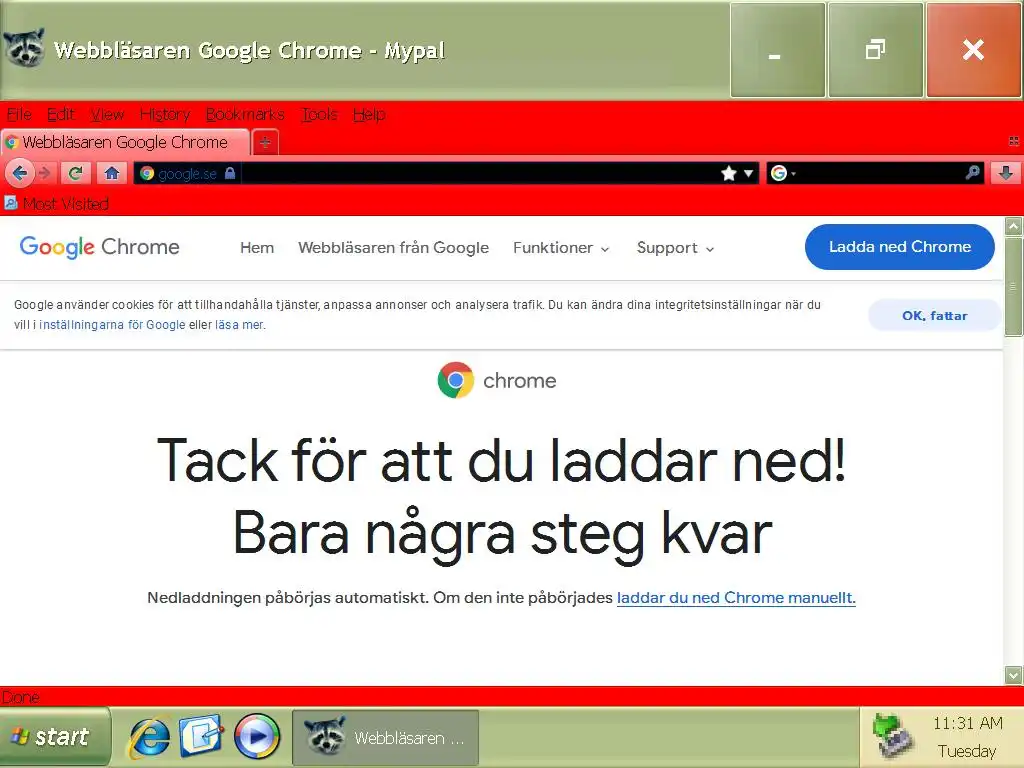1024x768 pixels.
Task: Click the tab groups icon
Action: tap(1014, 141)
